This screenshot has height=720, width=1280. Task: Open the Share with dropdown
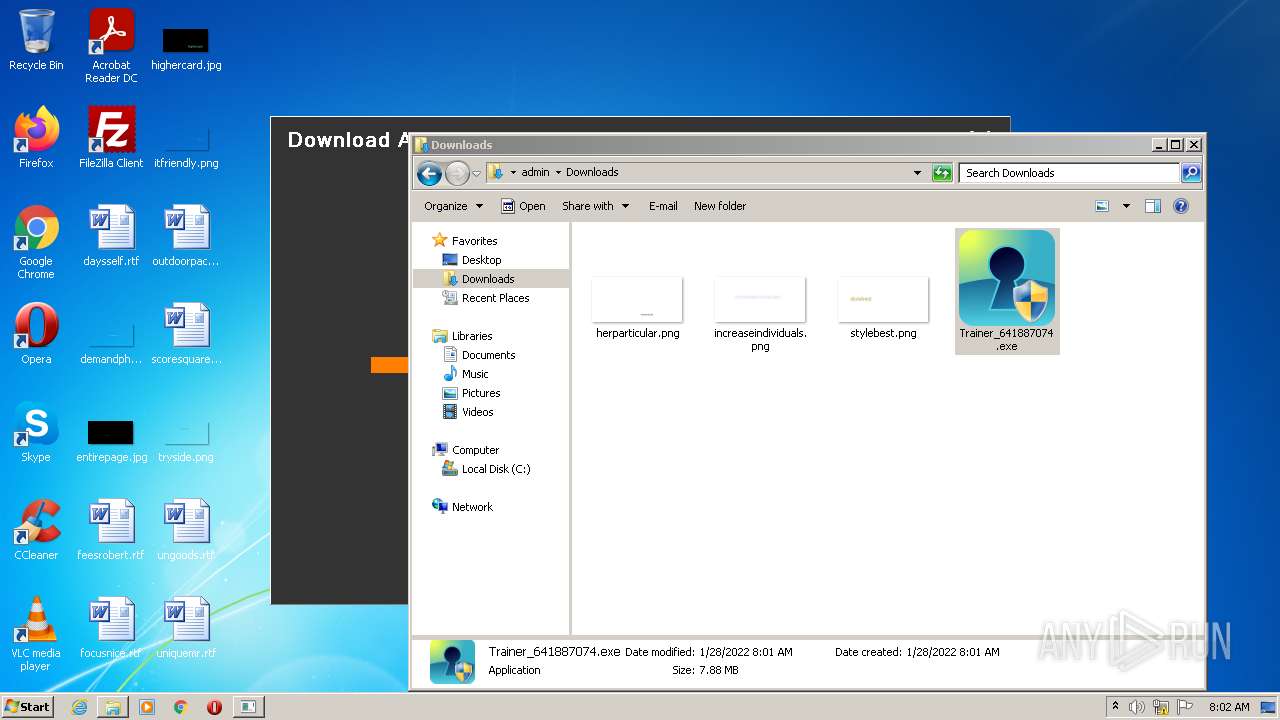pyautogui.click(x=596, y=206)
